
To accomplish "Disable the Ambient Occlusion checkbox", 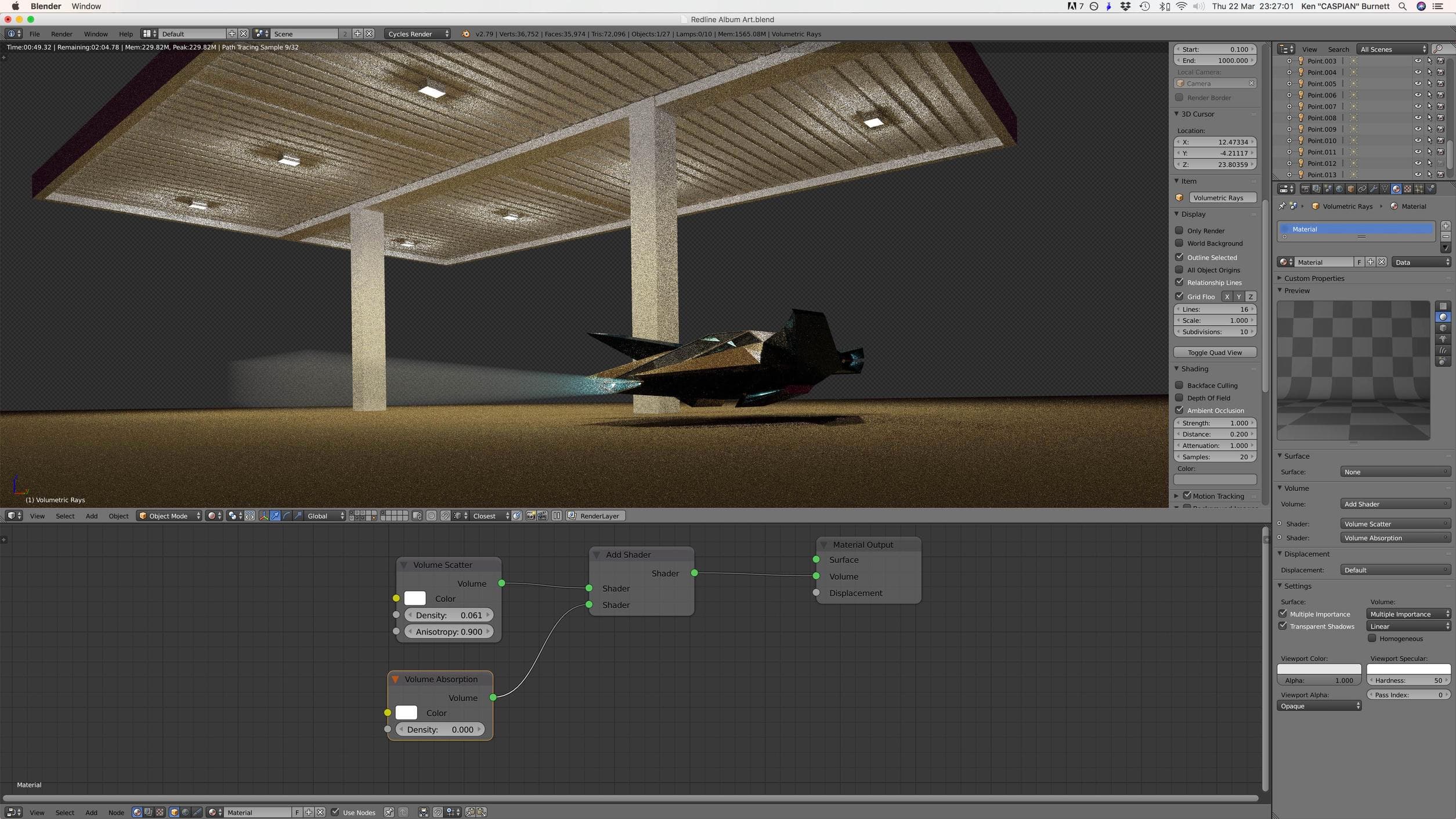I will [x=1179, y=410].
